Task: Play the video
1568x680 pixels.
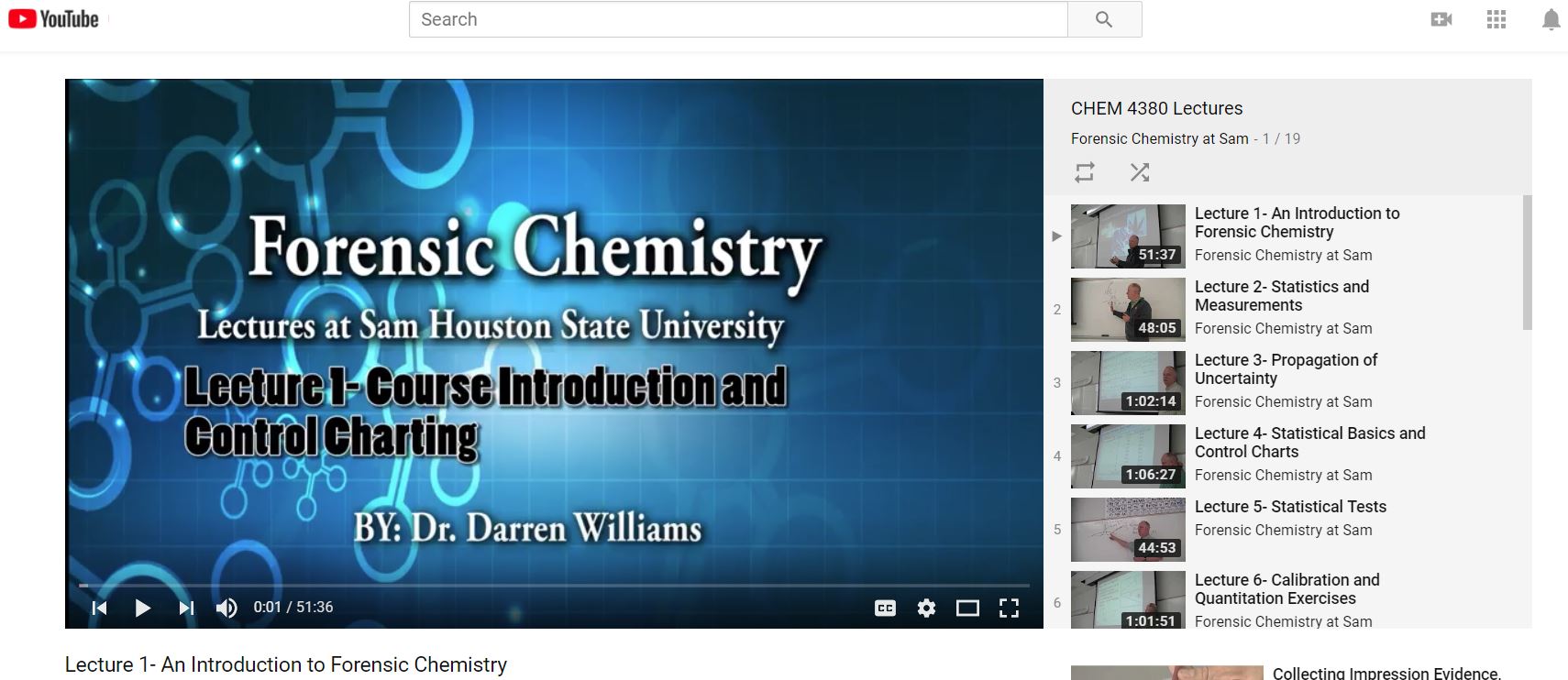Action: [x=142, y=608]
